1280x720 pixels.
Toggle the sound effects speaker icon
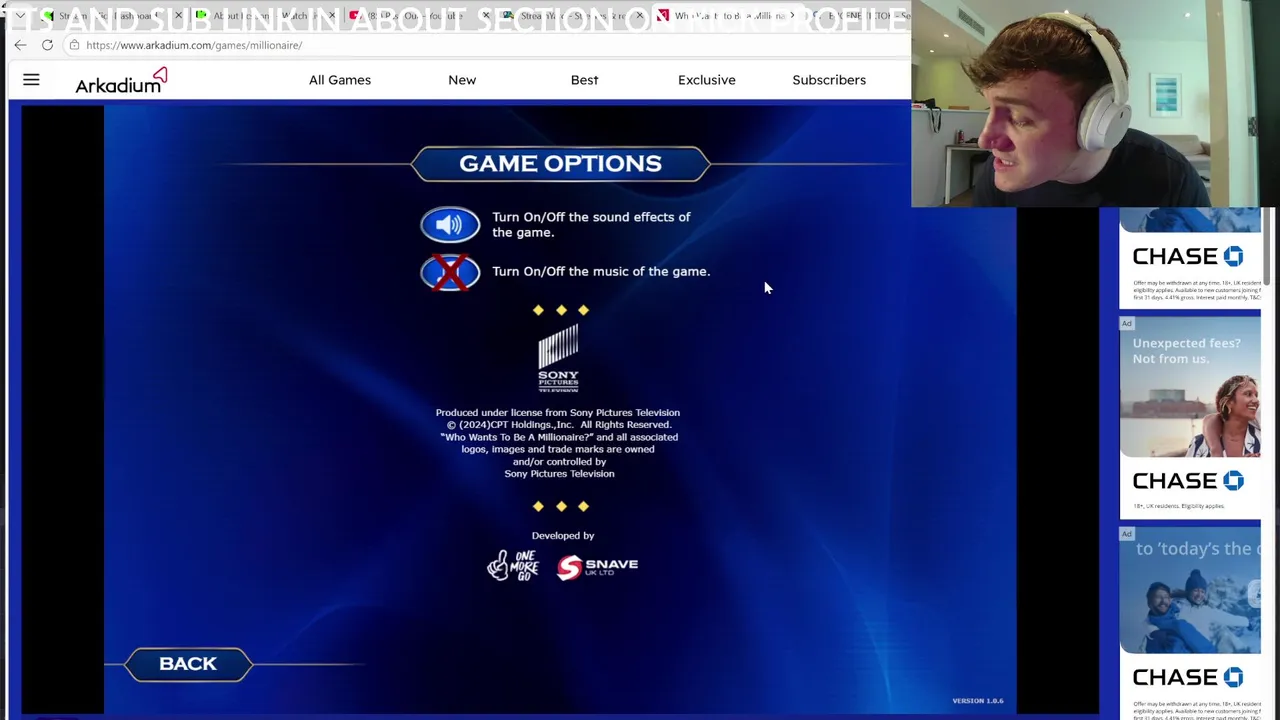(450, 225)
